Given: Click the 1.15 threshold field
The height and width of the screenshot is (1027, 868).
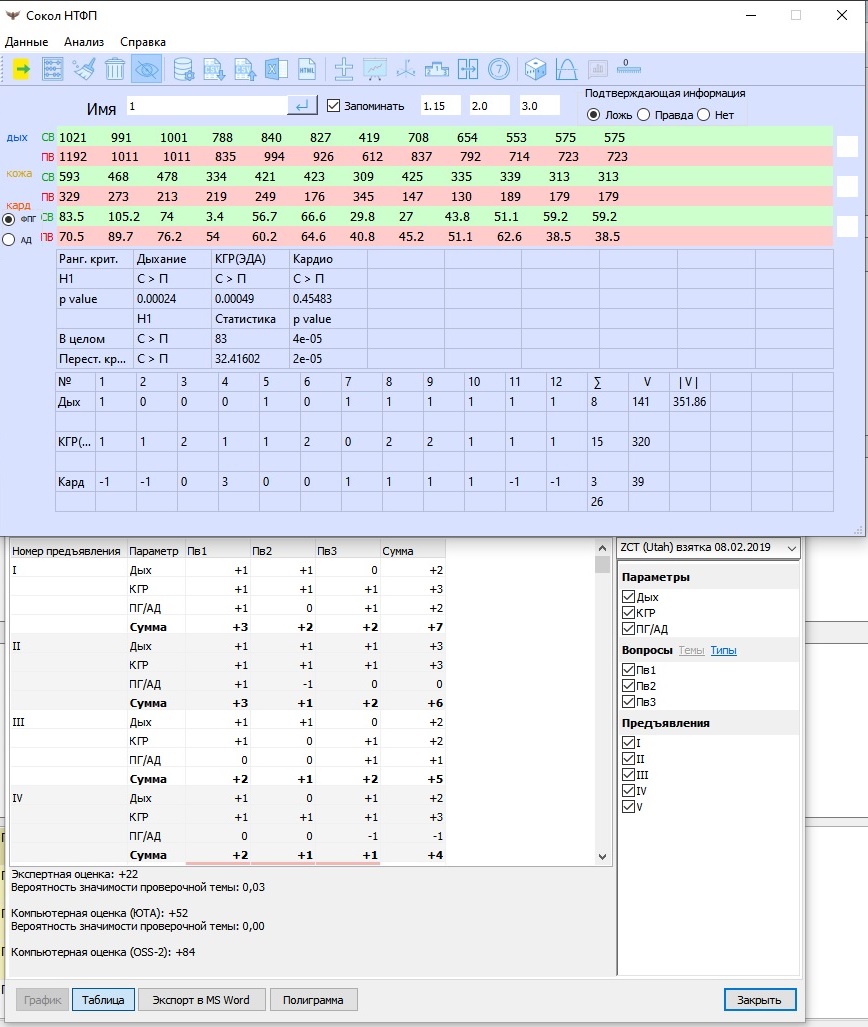Looking at the screenshot, I should [x=440, y=105].
